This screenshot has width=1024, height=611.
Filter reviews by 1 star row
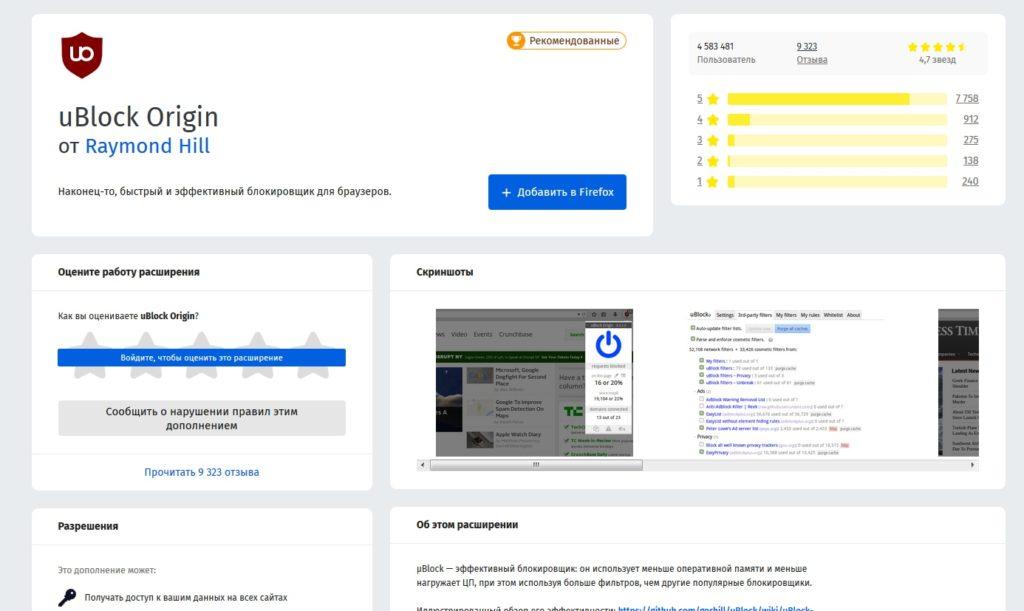pos(837,181)
